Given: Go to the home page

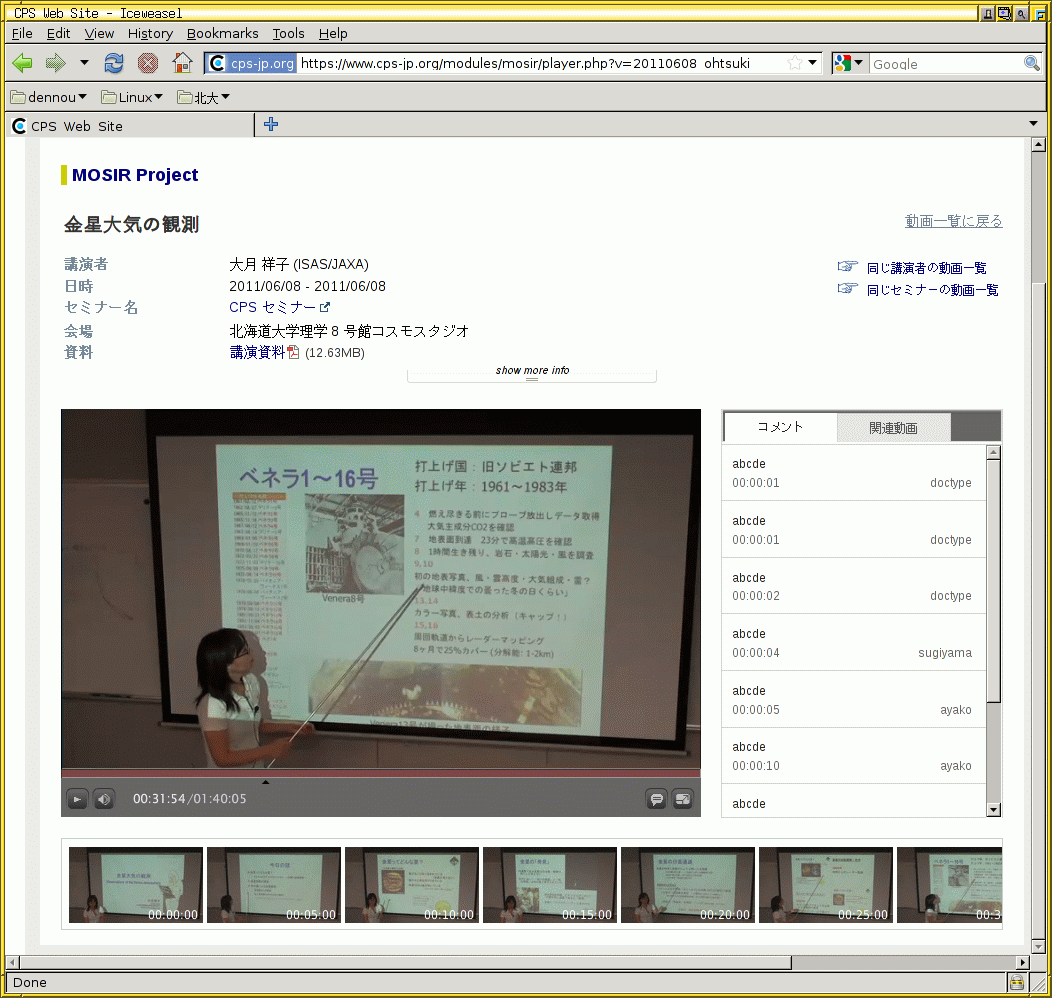Looking at the screenshot, I should 182,64.
